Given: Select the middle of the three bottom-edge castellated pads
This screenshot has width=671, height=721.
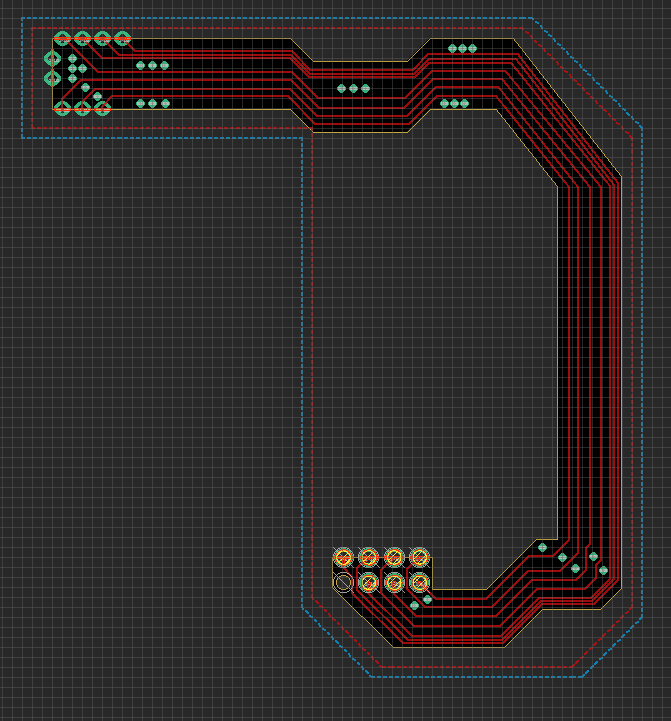Looking at the screenshot, I should point(82,109).
